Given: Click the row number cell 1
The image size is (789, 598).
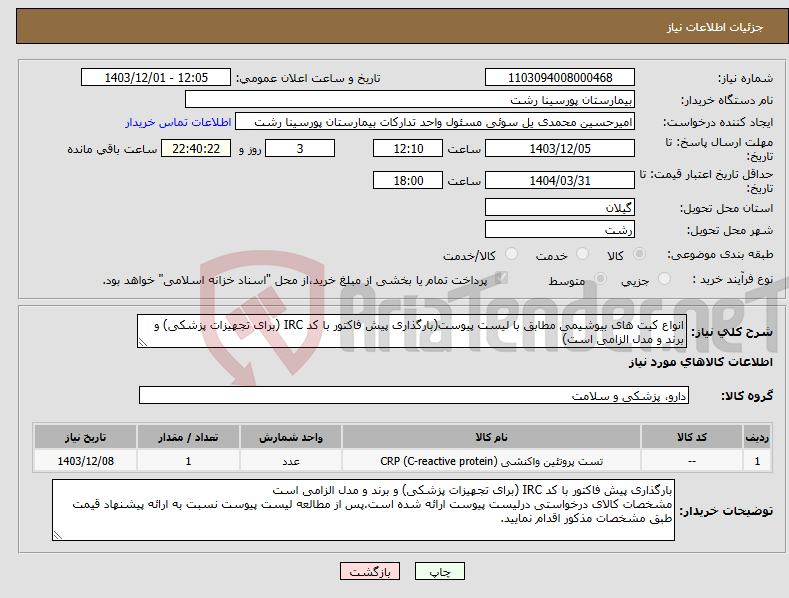Looking at the screenshot, I should [757, 461].
